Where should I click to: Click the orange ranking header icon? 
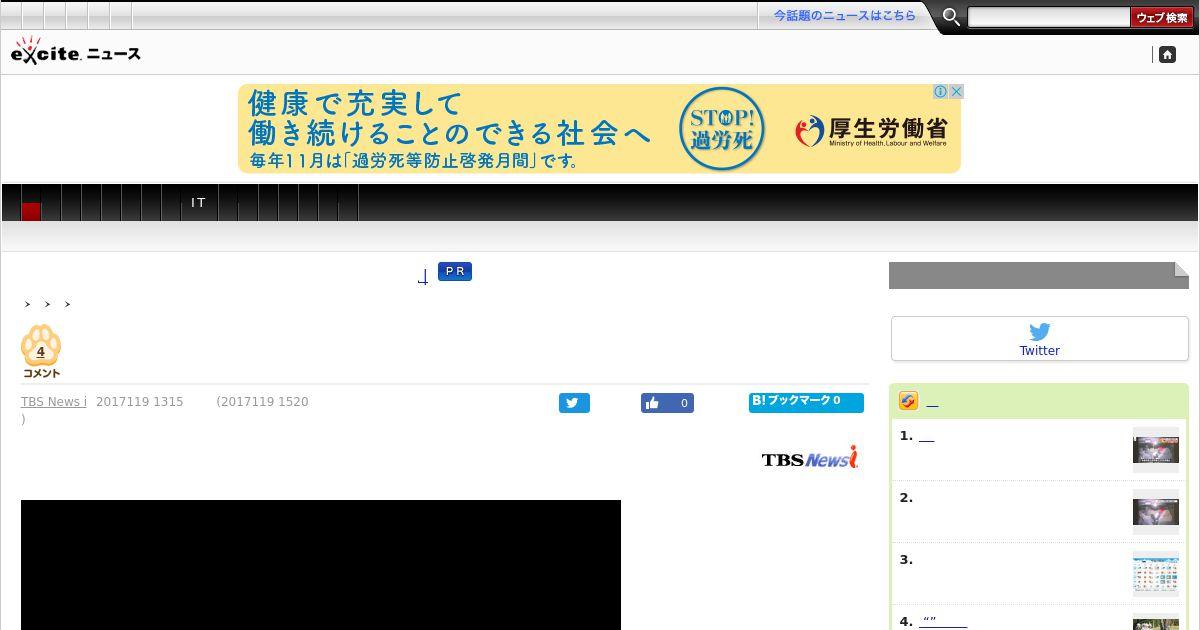point(908,401)
